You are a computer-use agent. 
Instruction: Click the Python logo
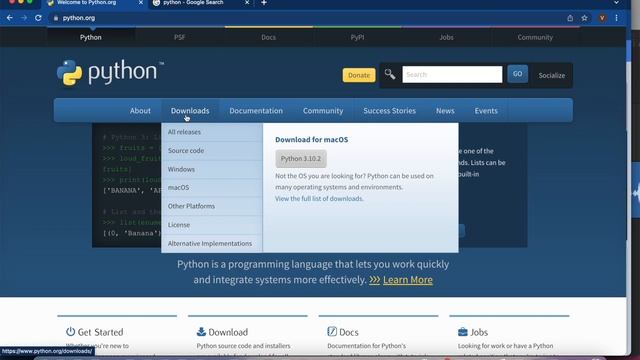110,73
